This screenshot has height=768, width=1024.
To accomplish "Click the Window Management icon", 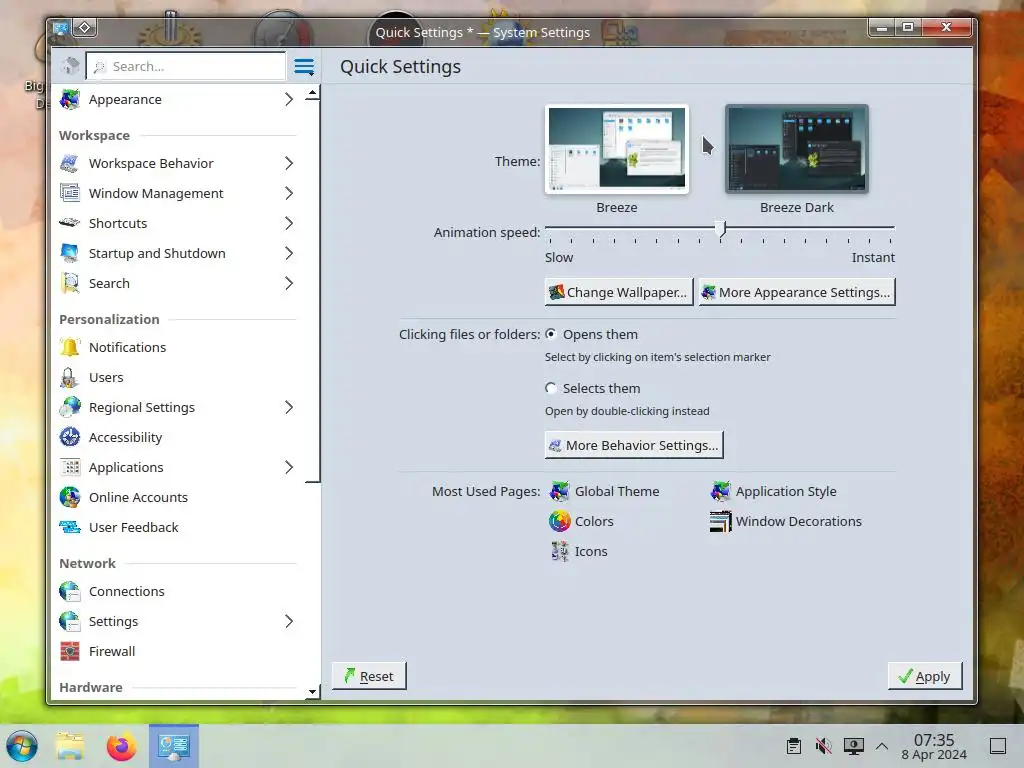I will [x=70, y=193].
